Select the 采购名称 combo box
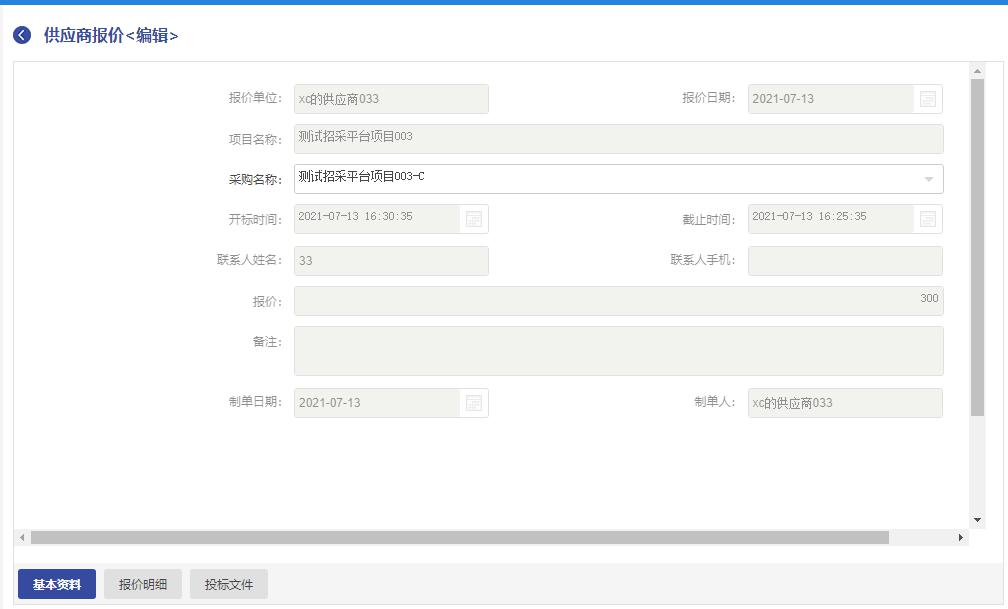Screen dimensions: 1008x609 (600, 179)
